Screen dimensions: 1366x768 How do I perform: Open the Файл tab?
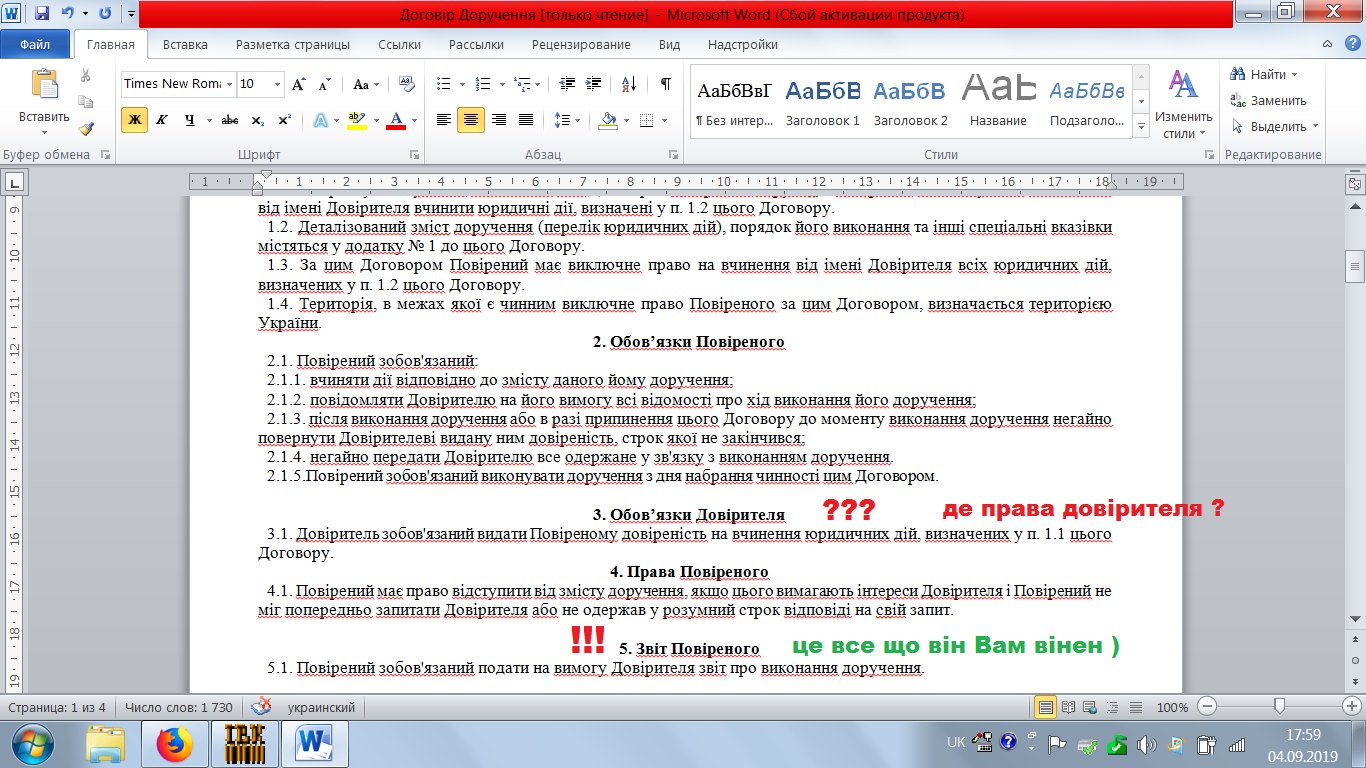pos(35,44)
